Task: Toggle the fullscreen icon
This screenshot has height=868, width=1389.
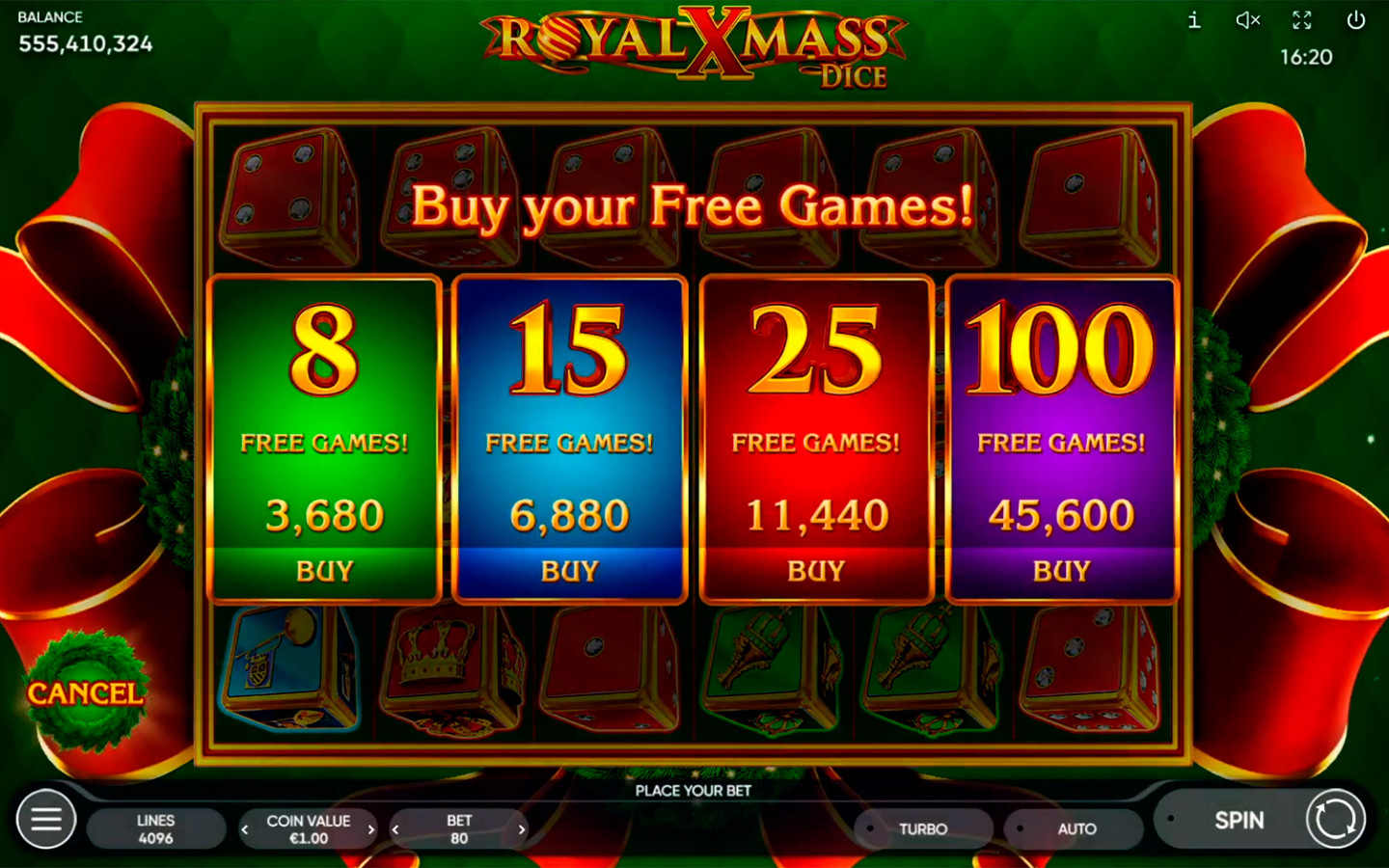Action: click(1302, 20)
